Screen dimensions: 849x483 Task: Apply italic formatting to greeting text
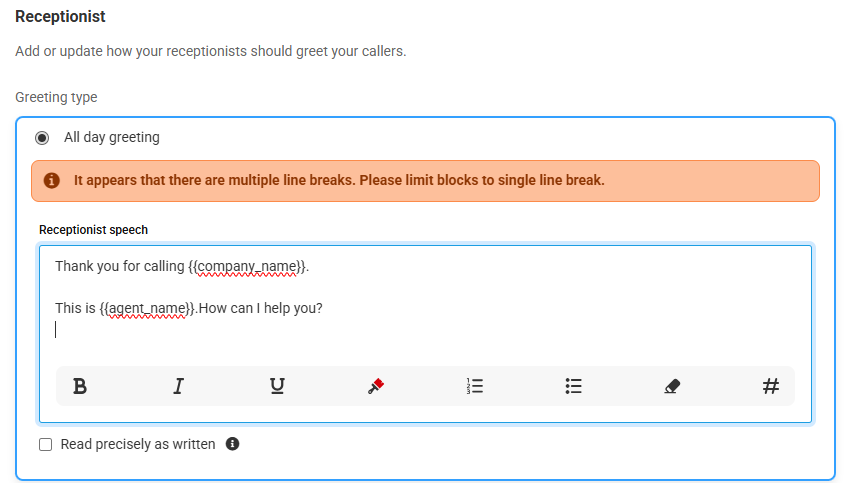coord(178,386)
